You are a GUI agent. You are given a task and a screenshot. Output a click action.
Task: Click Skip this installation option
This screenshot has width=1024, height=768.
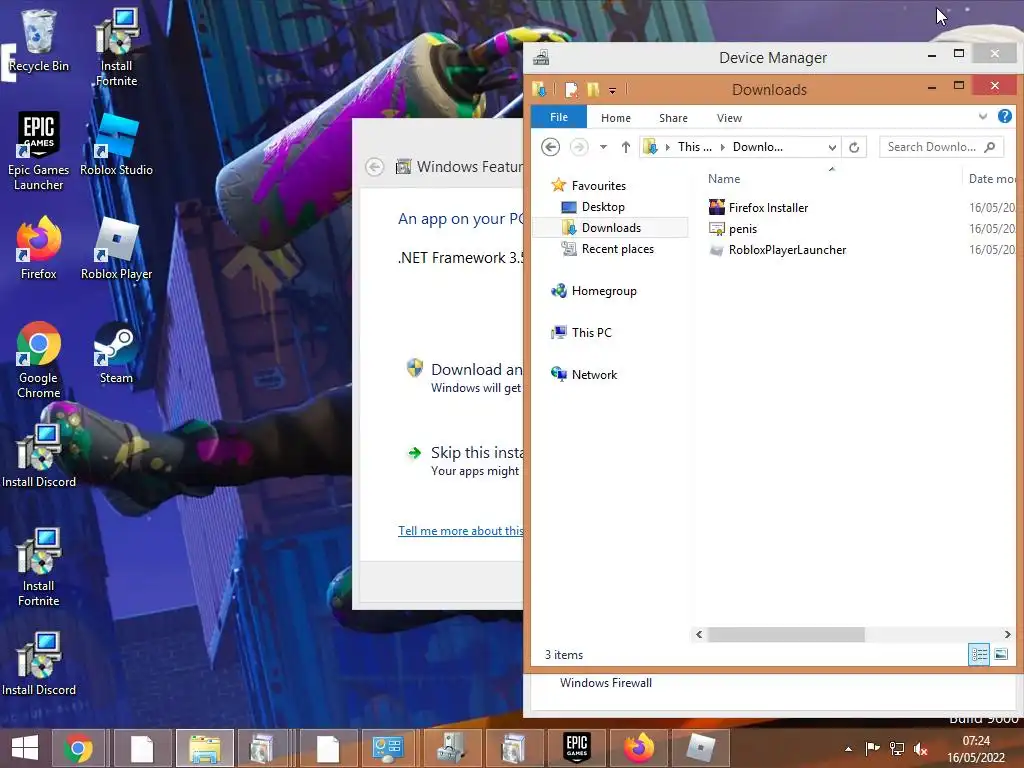point(465,460)
